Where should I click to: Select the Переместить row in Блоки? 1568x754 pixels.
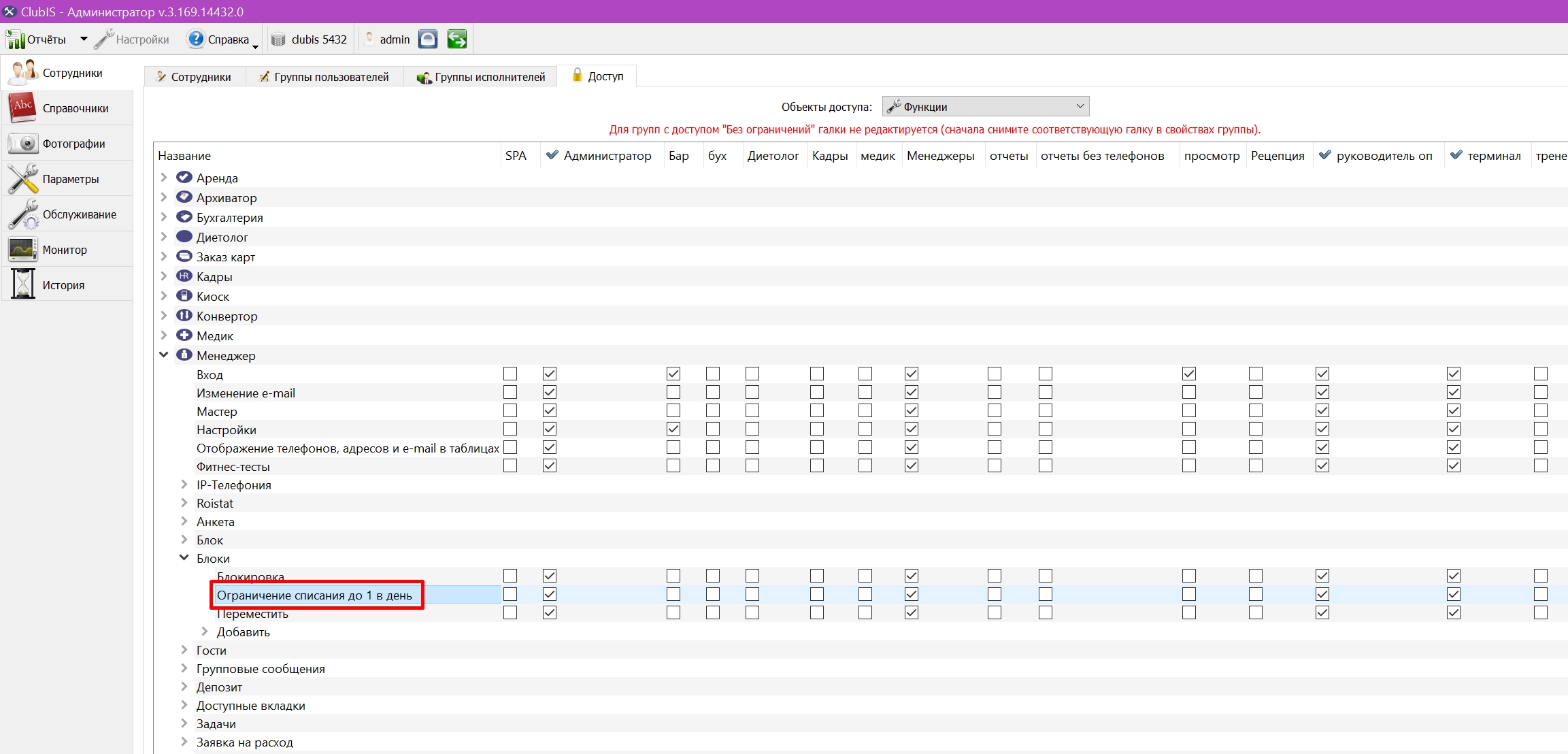[252, 614]
